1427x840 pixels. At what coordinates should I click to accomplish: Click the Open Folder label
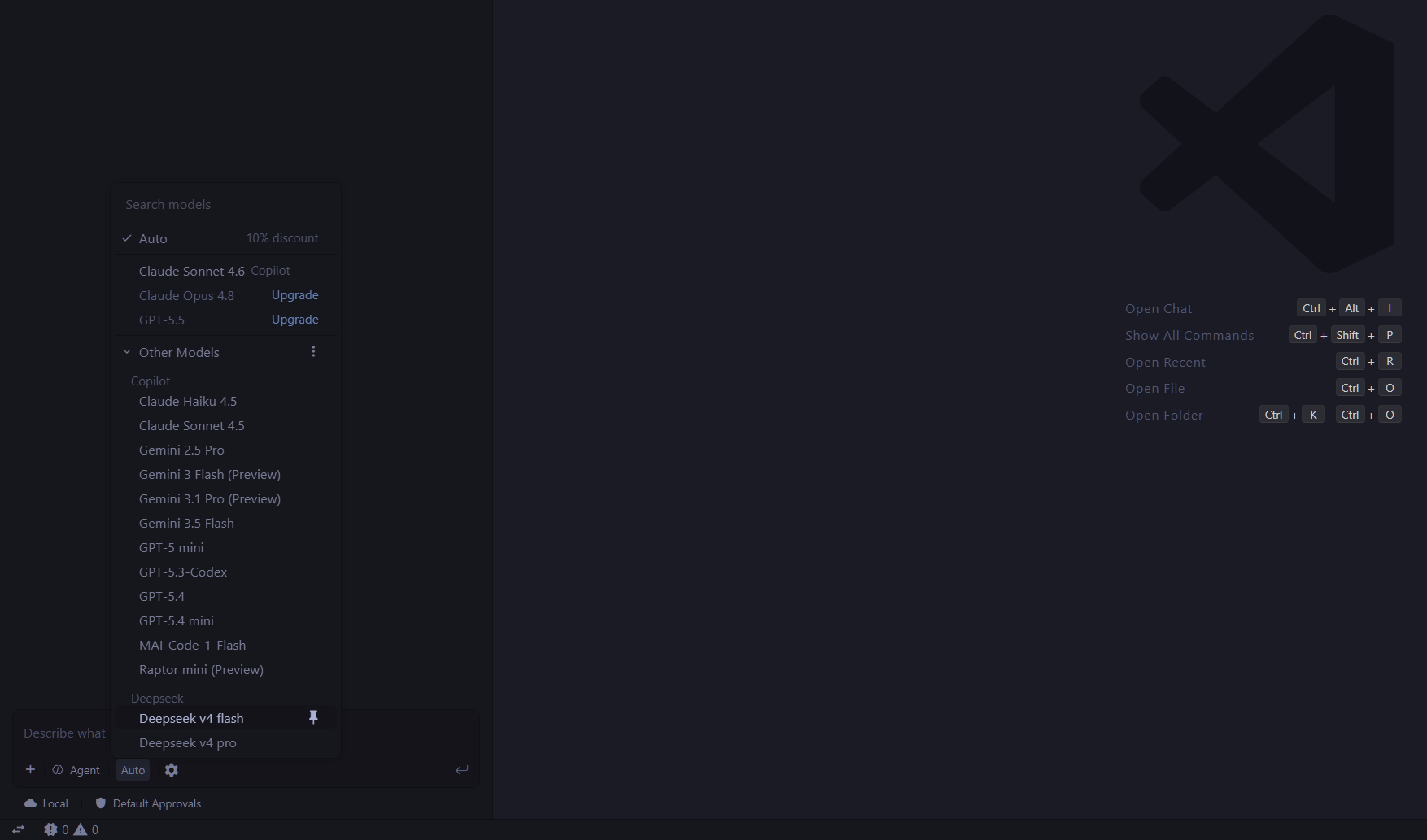(x=1163, y=415)
